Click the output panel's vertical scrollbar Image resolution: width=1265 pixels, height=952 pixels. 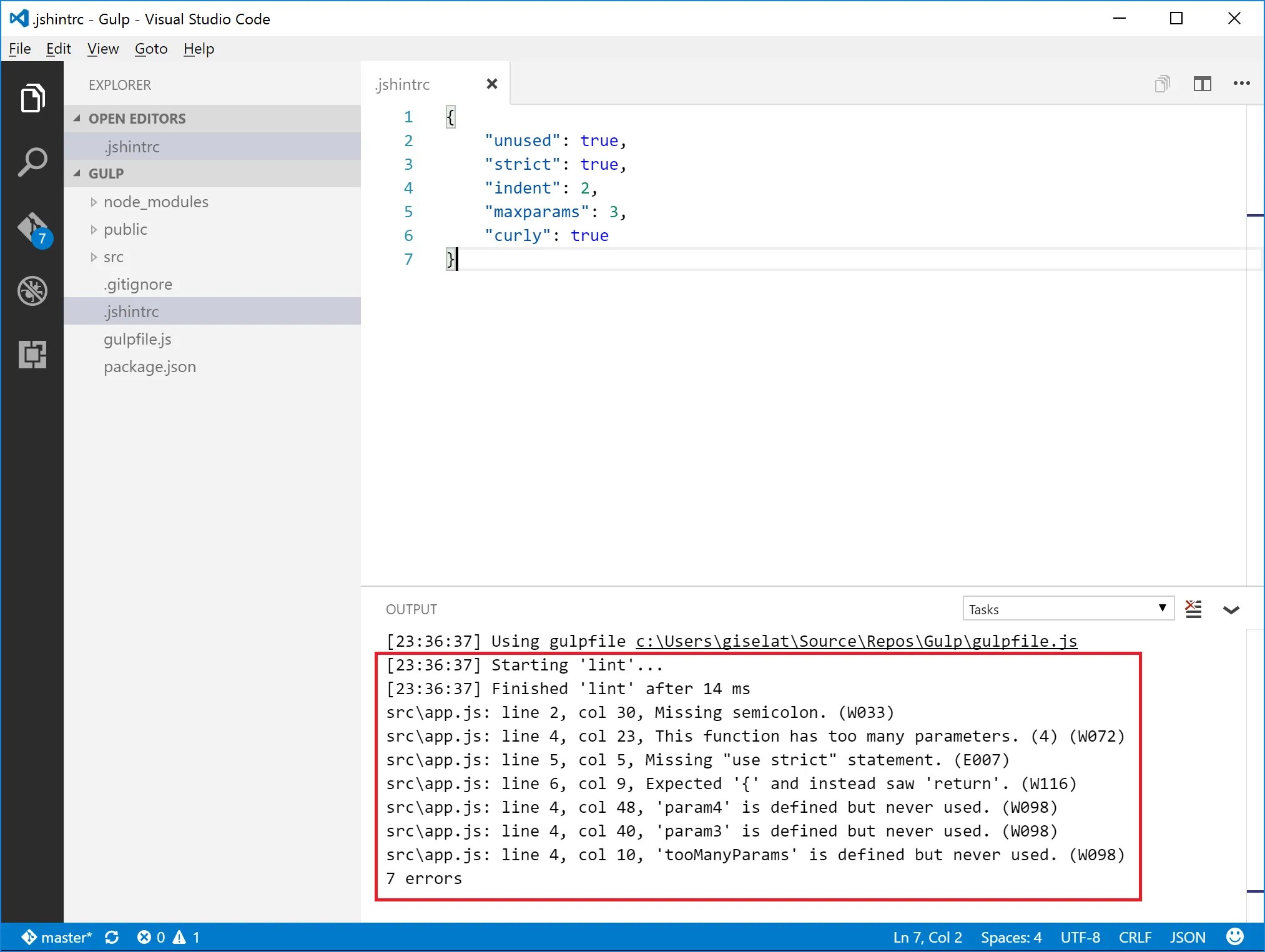coord(1255,775)
